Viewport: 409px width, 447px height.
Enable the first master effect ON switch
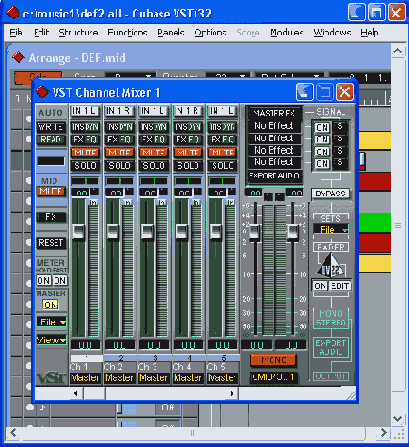pos(322,127)
